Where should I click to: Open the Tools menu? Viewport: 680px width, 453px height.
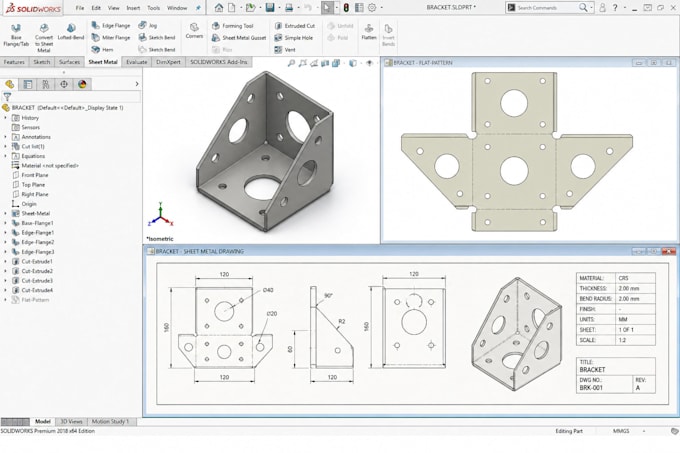pos(154,8)
